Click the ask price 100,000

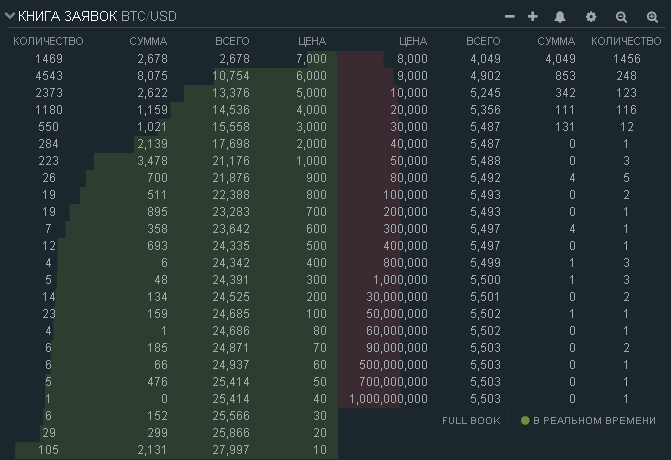[x=405, y=195]
